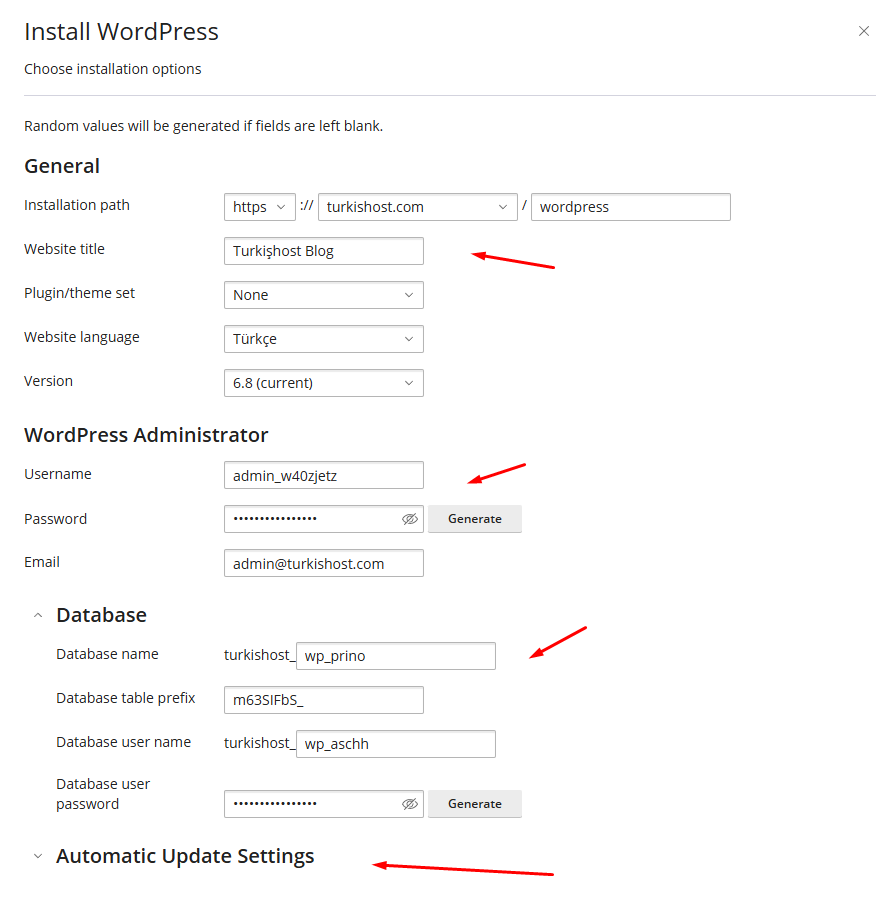This screenshot has height=919, width=894.
Task: Click the Database name field
Action: [396, 656]
